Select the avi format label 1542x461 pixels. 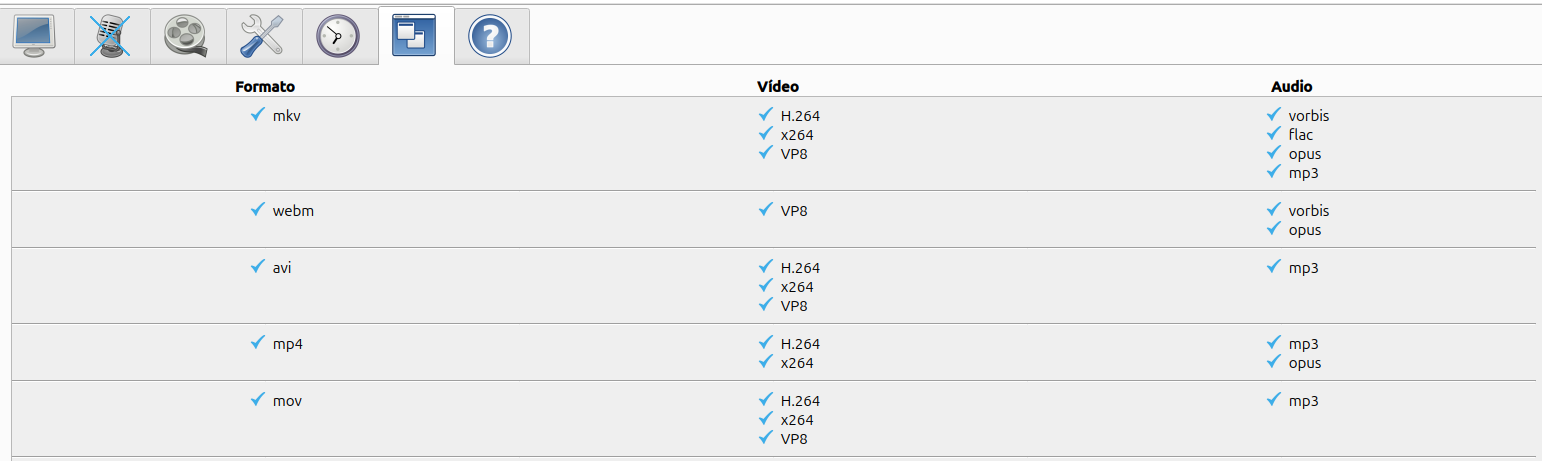[x=282, y=268]
